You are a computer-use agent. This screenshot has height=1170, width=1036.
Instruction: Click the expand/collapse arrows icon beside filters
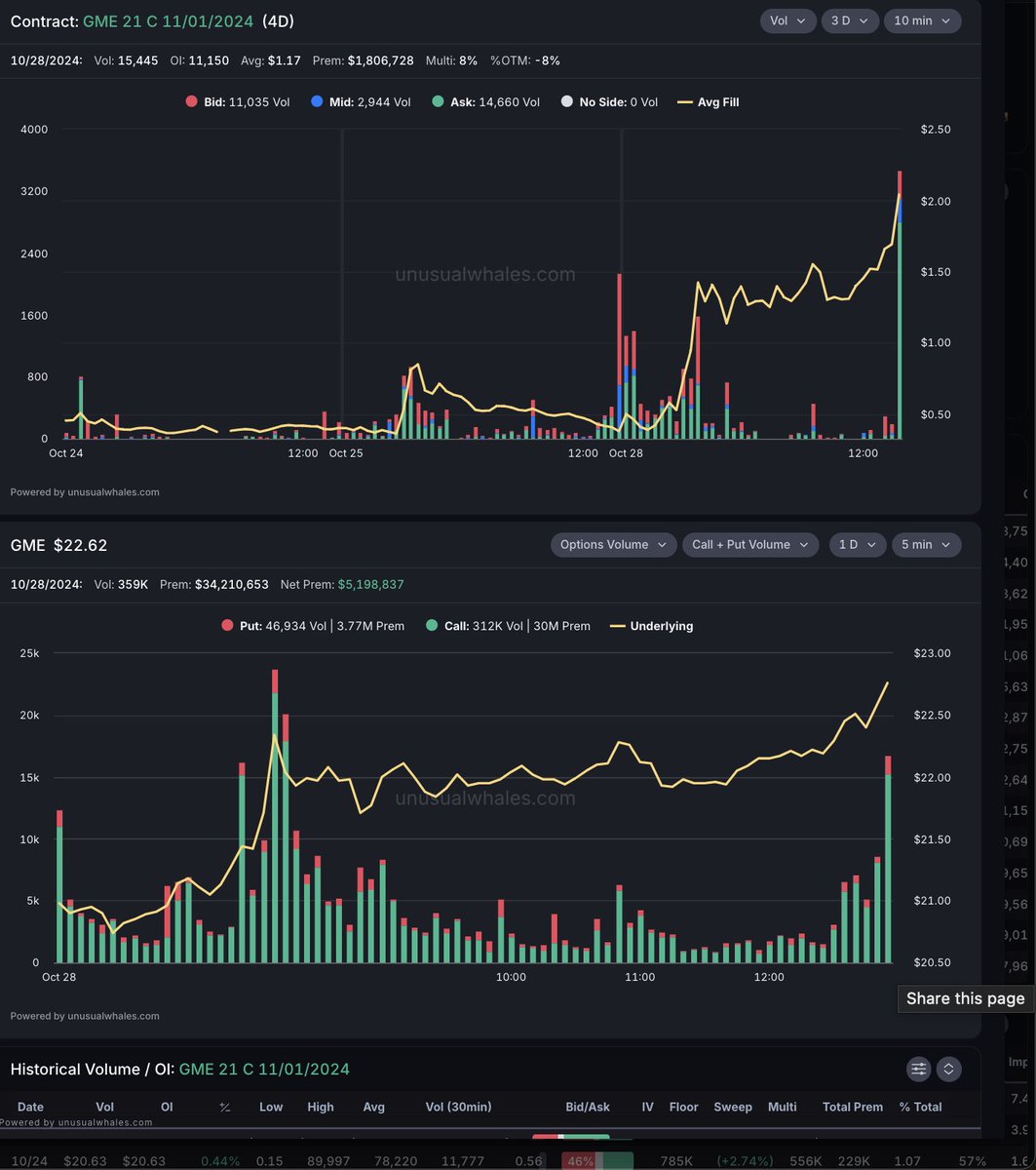[x=948, y=1070]
